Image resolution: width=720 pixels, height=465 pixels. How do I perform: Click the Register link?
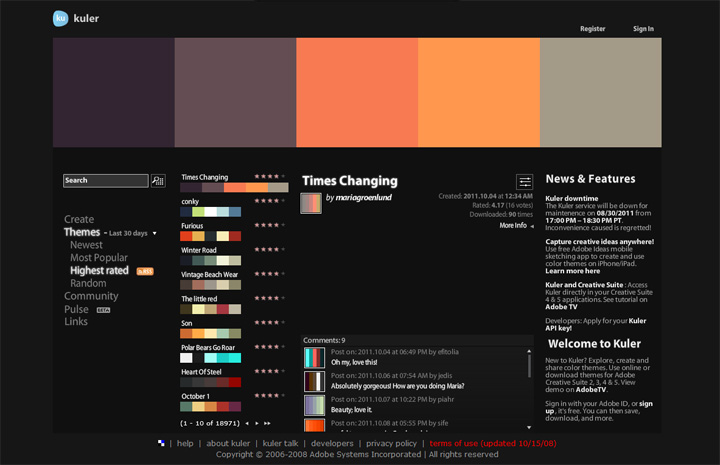(x=592, y=29)
